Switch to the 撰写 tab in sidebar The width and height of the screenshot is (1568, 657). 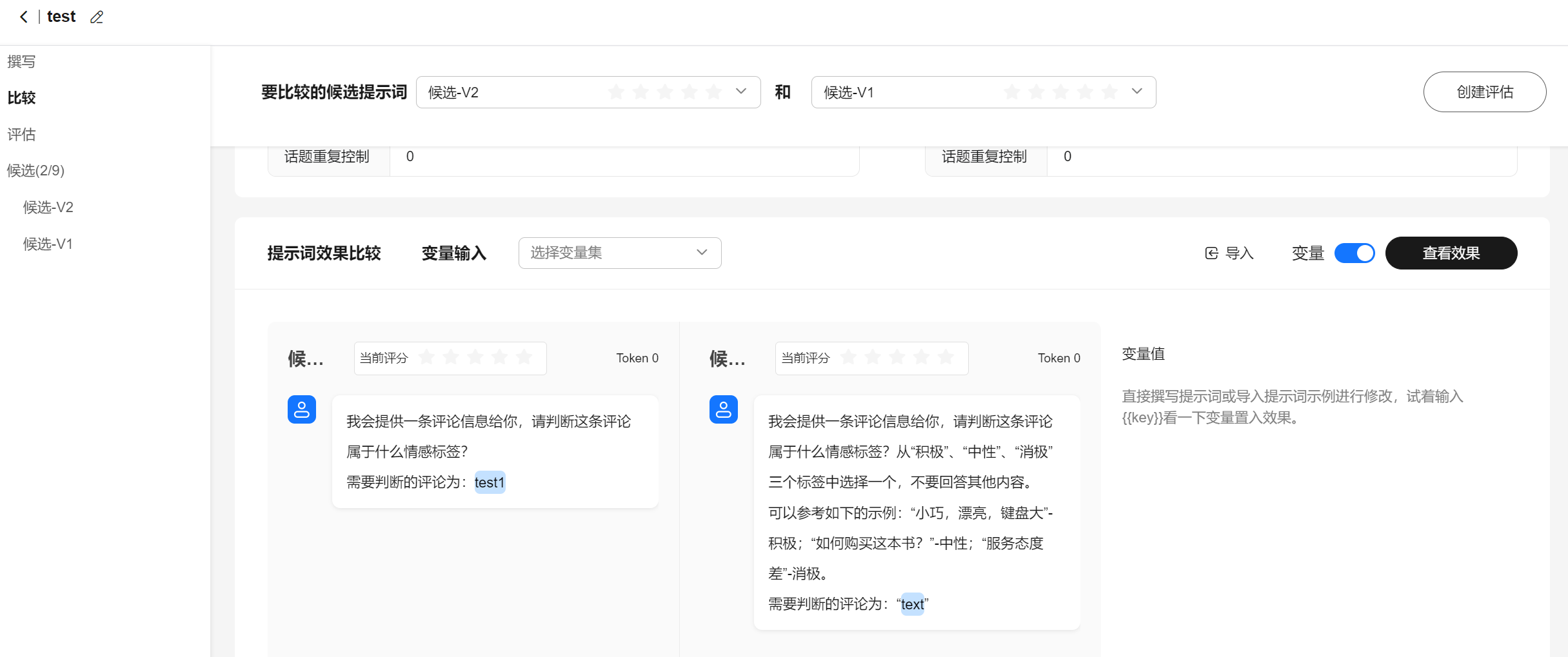(x=21, y=62)
